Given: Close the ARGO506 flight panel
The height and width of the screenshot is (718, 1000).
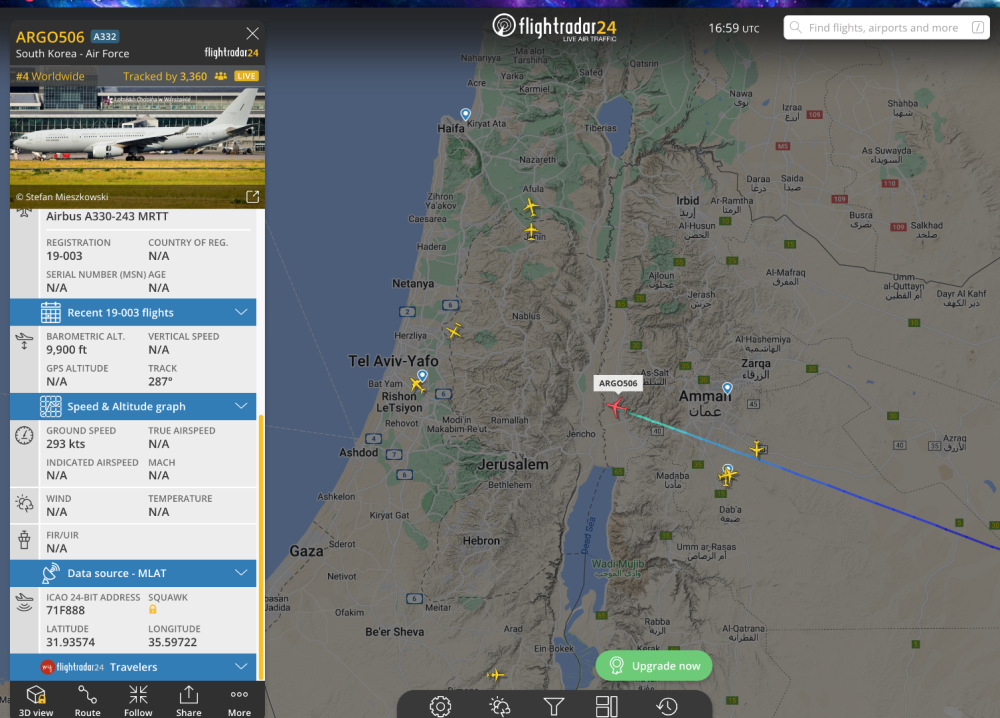Looking at the screenshot, I should (253, 33).
